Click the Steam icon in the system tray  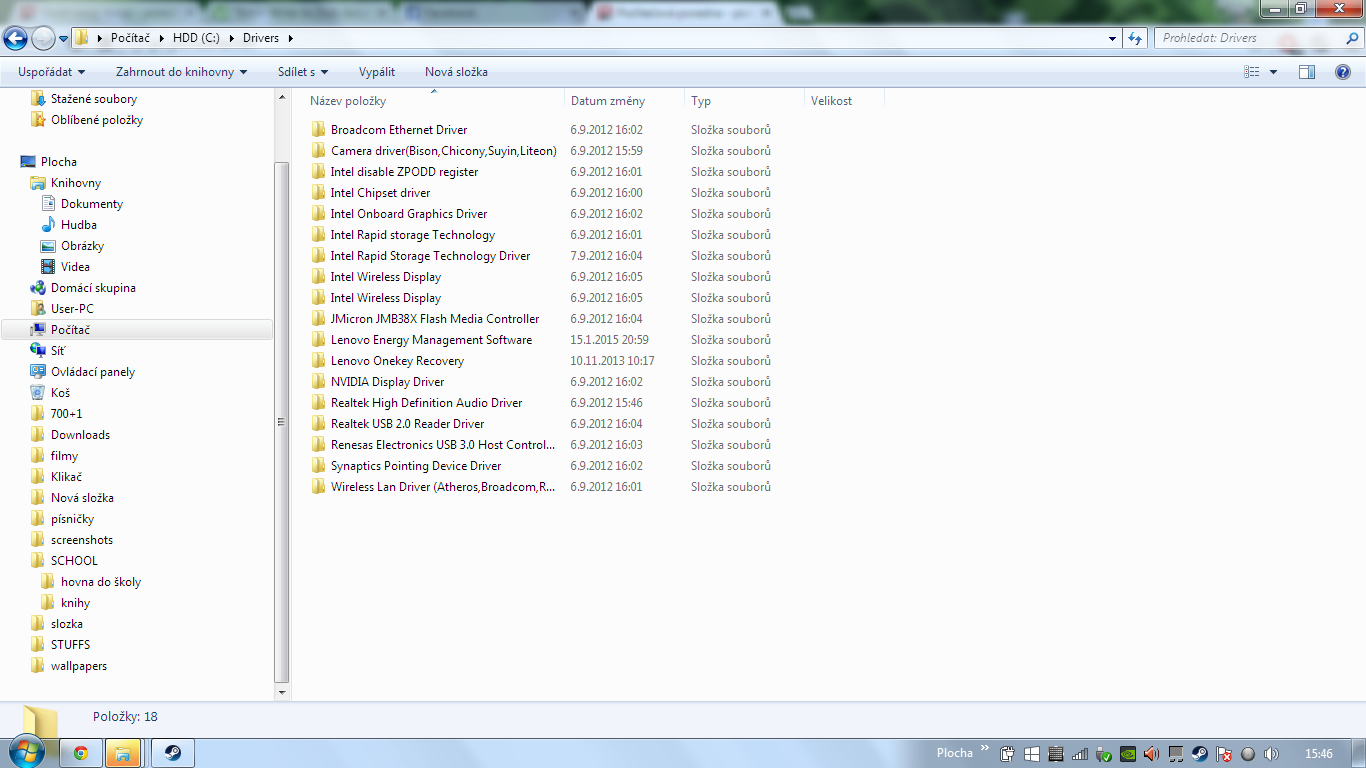click(x=1199, y=754)
